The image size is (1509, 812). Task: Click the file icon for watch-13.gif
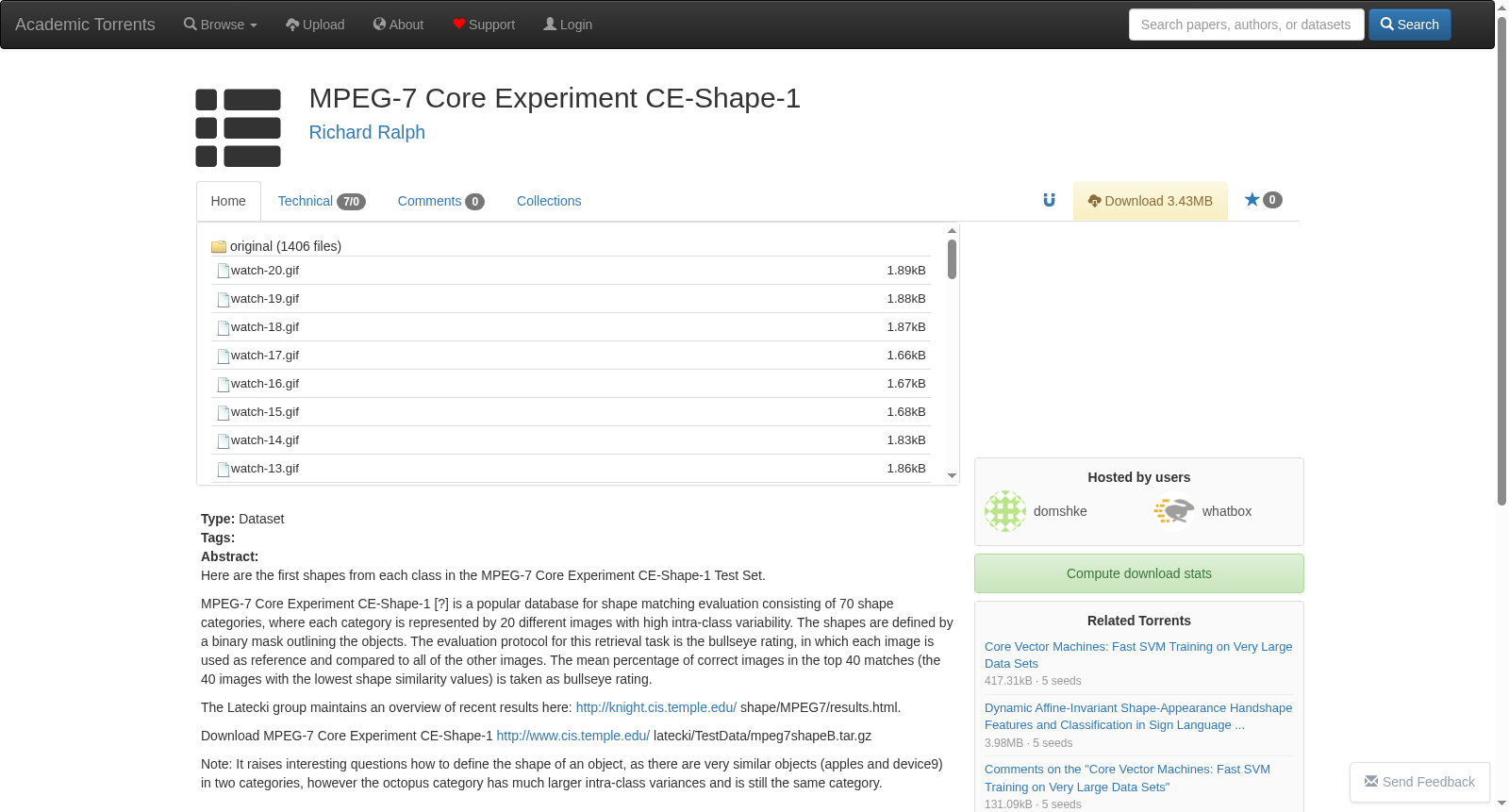coord(224,469)
